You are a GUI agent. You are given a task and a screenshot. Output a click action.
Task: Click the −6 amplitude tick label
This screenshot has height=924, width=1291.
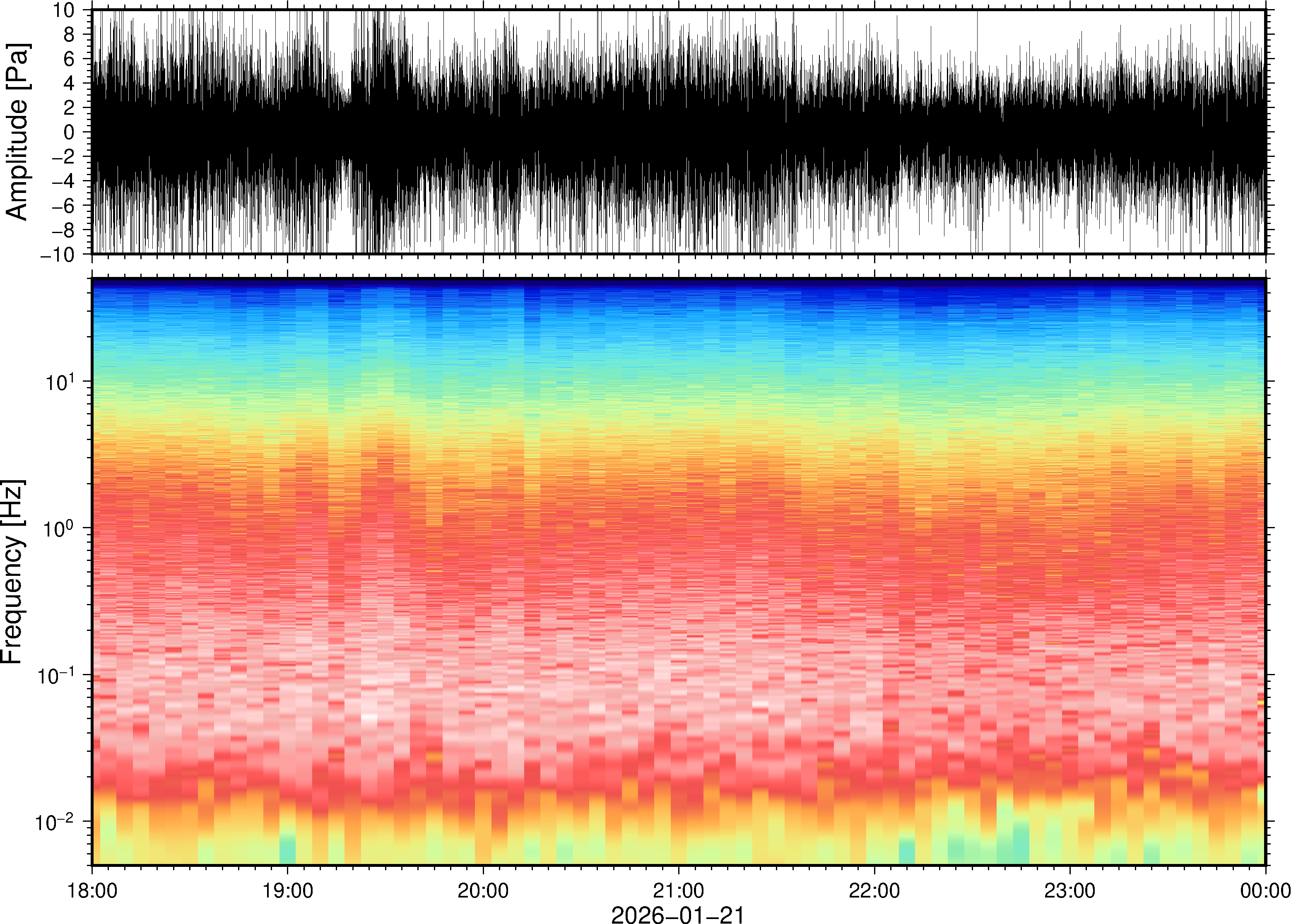coord(63,205)
